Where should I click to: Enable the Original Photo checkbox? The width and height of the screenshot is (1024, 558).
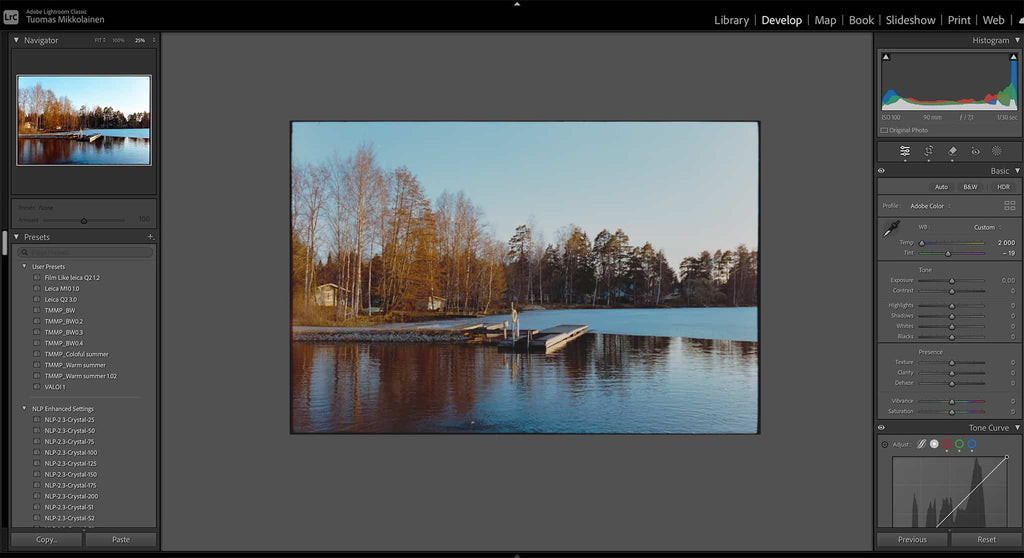pos(884,130)
